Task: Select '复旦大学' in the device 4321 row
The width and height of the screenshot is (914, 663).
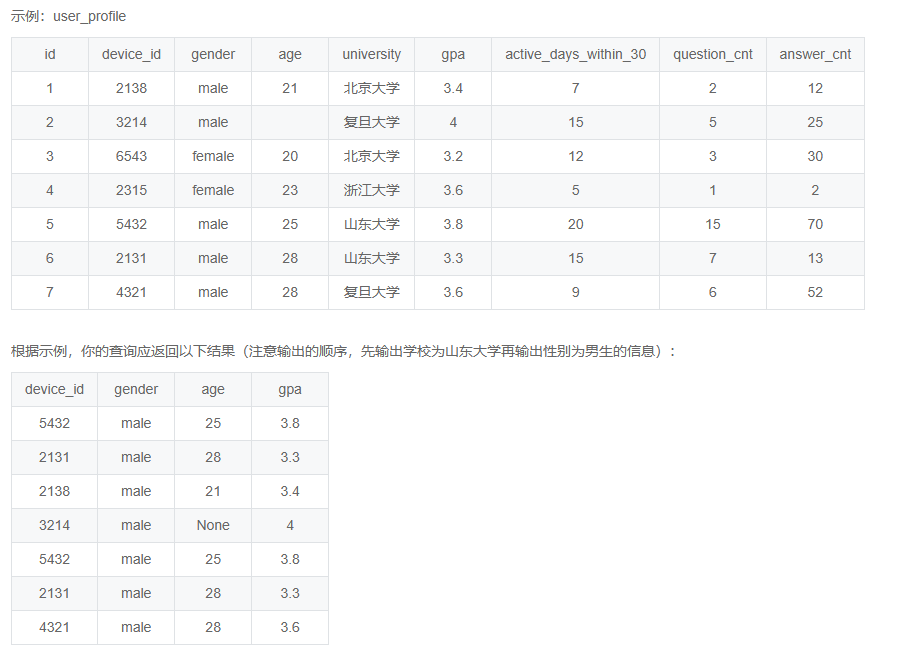Action: (371, 292)
